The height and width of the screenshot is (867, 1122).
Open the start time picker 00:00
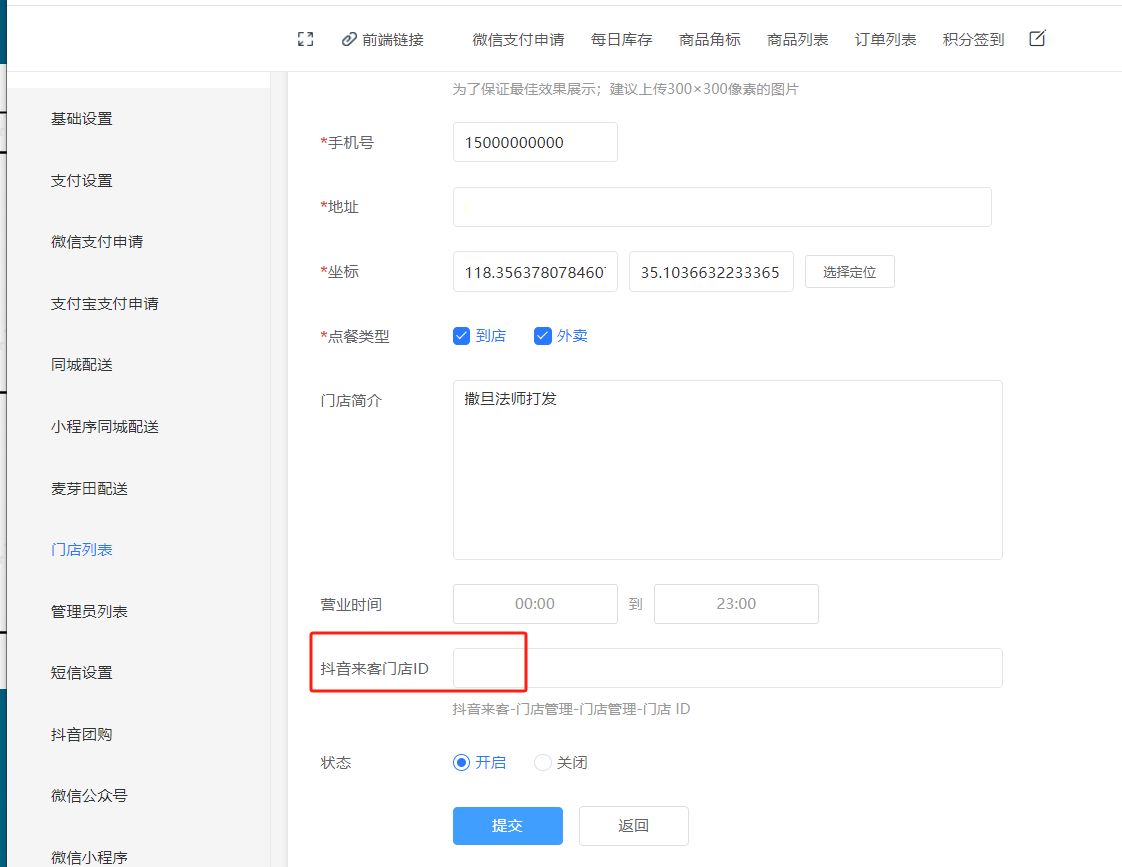click(535, 604)
